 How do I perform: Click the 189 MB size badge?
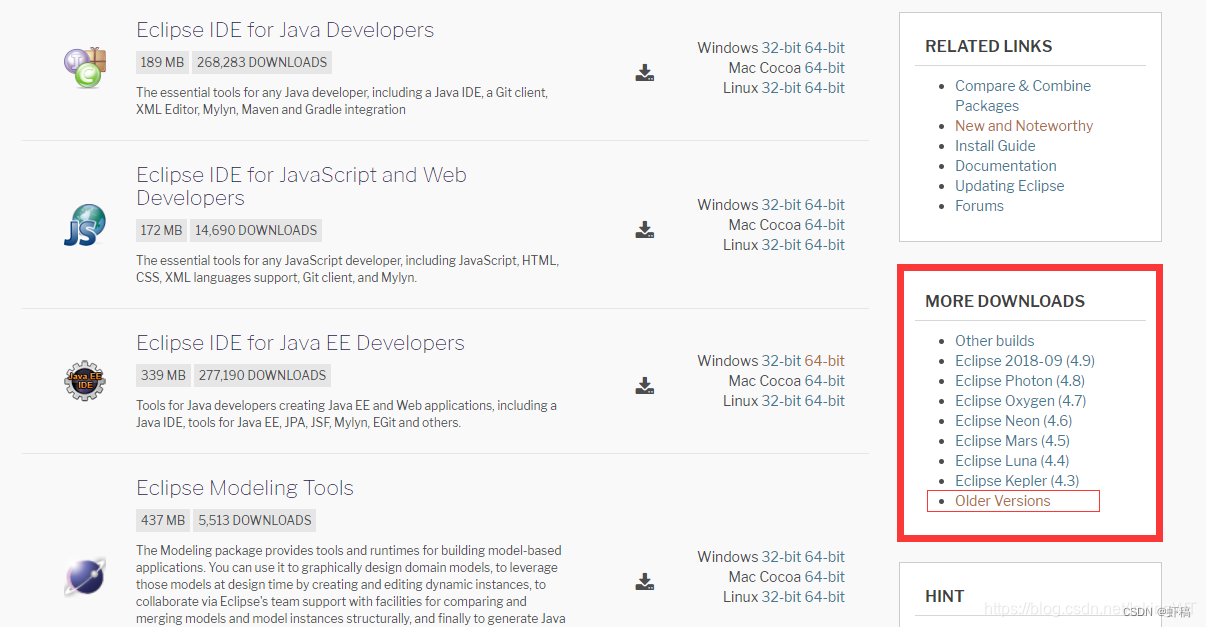[x=163, y=62]
